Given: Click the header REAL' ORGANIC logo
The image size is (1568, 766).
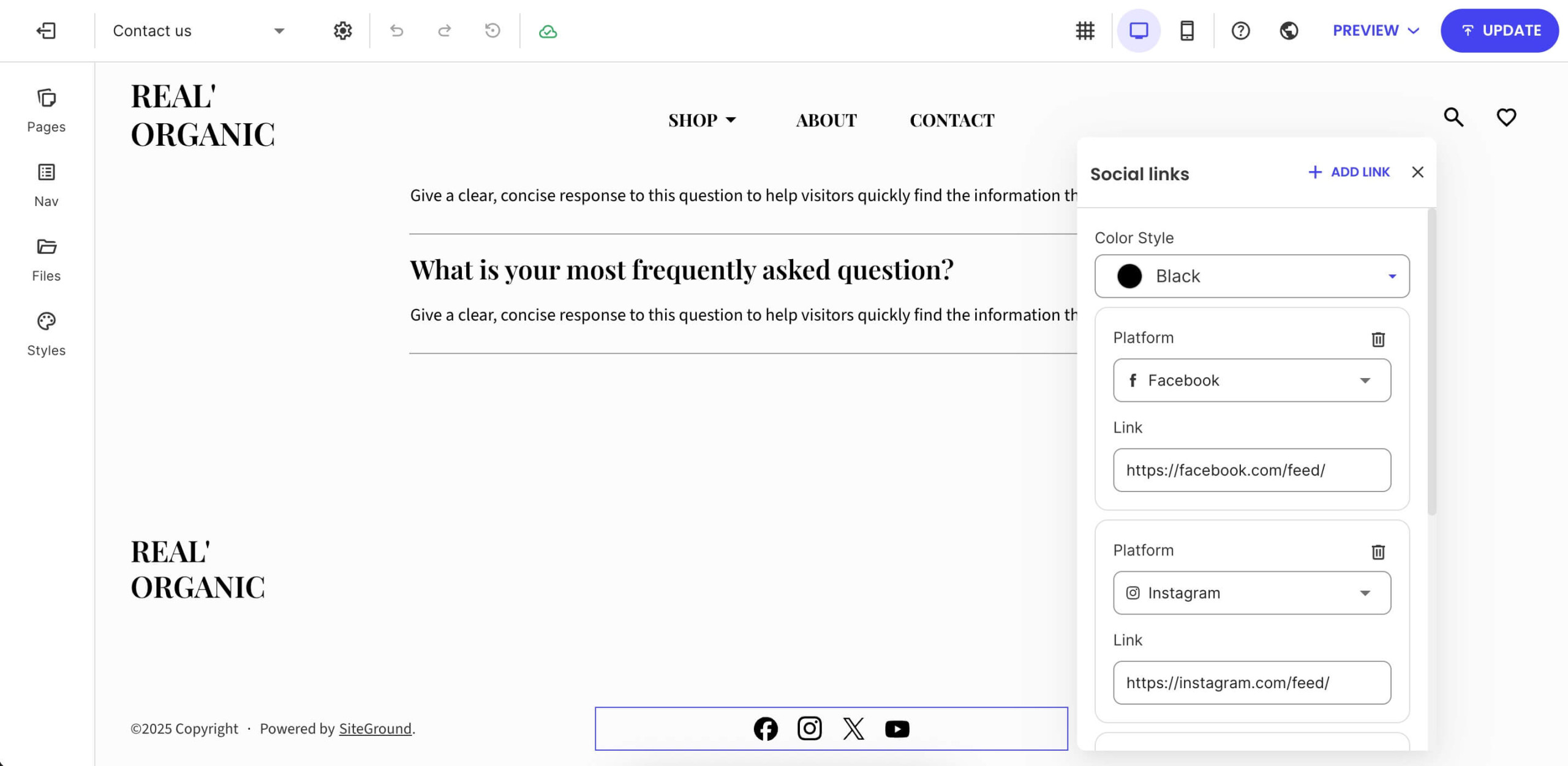Looking at the screenshot, I should pyautogui.click(x=203, y=115).
